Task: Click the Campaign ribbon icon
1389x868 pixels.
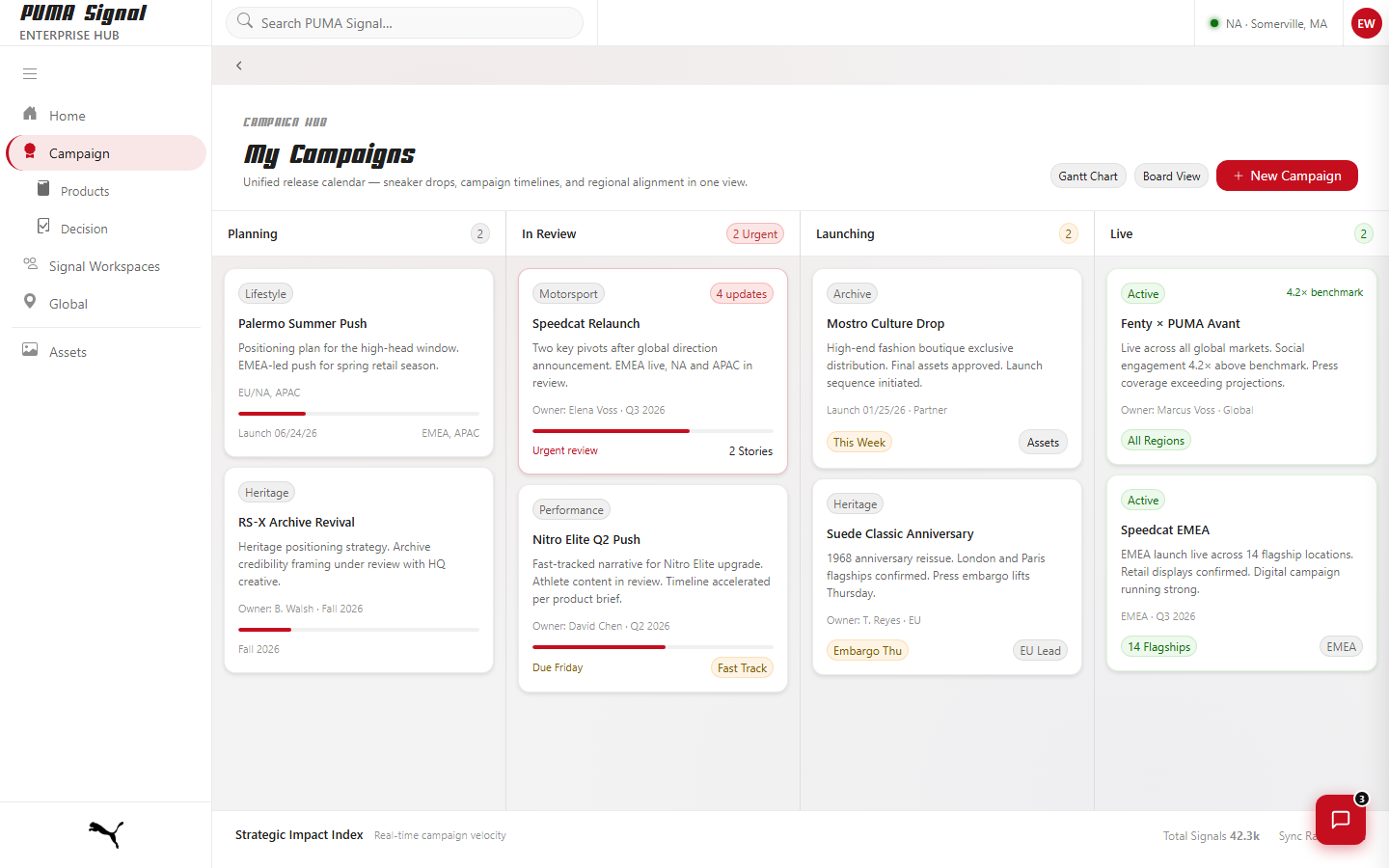Action: pyautogui.click(x=30, y=151)
